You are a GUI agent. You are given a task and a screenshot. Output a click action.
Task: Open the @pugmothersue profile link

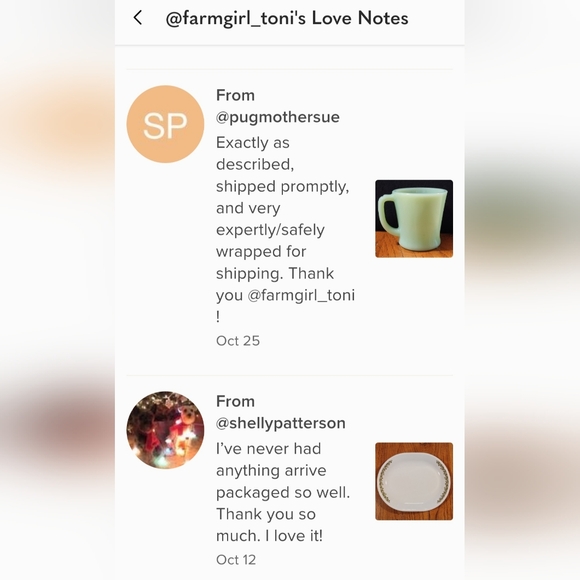pos(278,117)
